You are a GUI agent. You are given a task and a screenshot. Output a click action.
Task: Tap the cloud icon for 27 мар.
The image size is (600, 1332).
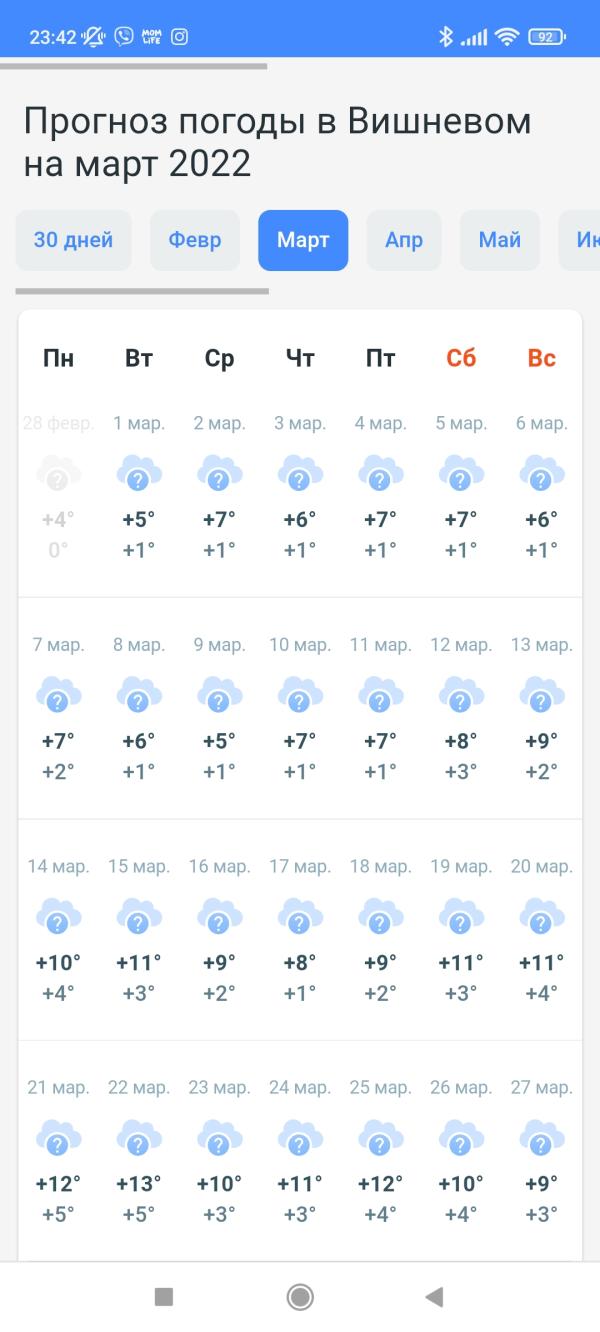[541, 1137]
